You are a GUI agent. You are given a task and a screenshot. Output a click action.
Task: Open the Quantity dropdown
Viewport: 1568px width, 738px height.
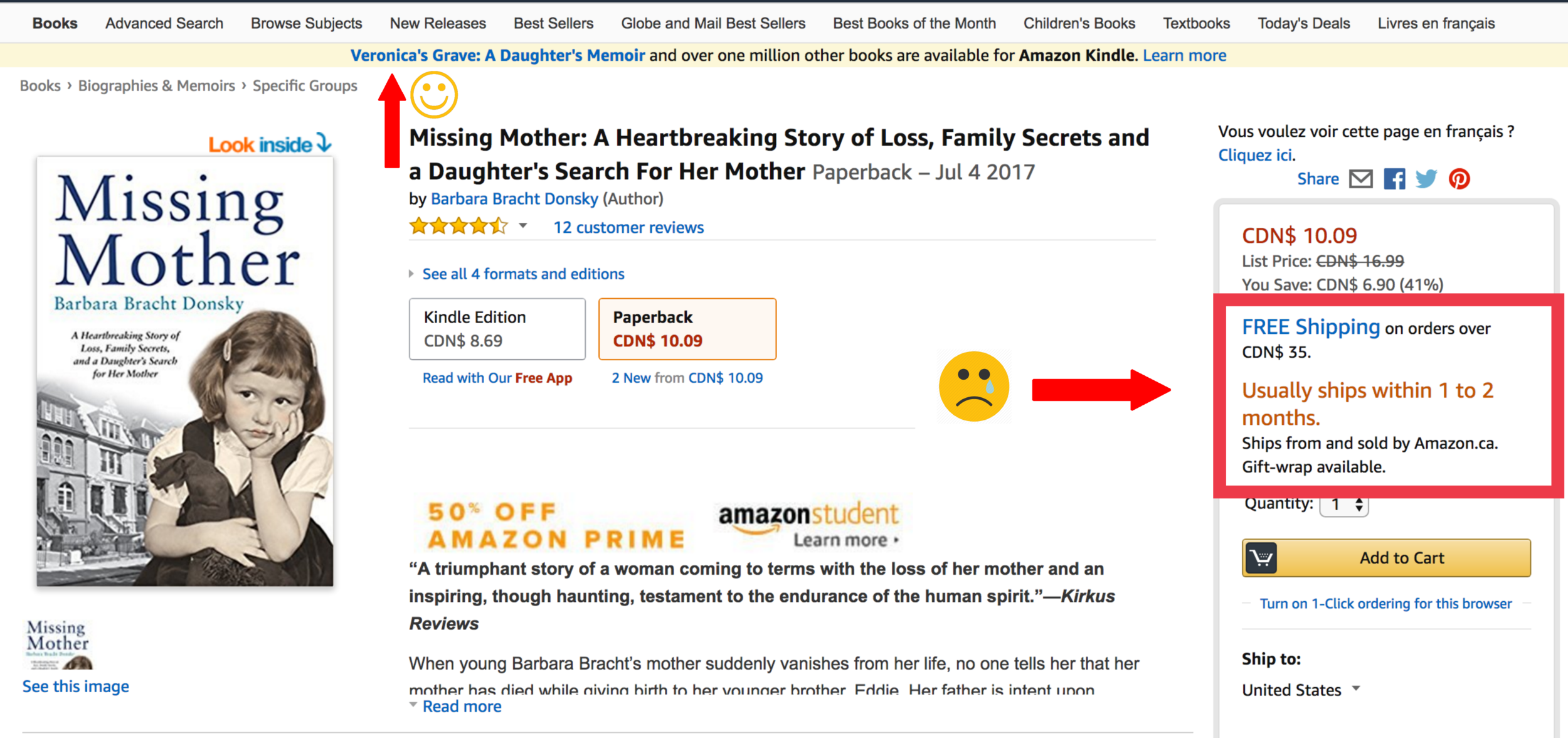click(1343, 505)
